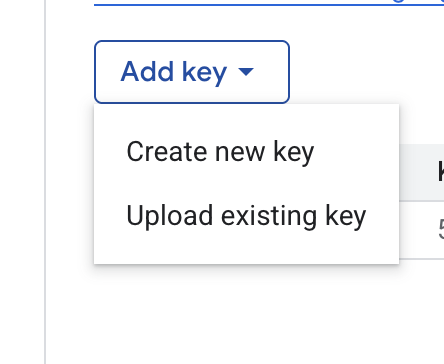
Task: Select the table row starting with 5
Action: coord(422,230)
